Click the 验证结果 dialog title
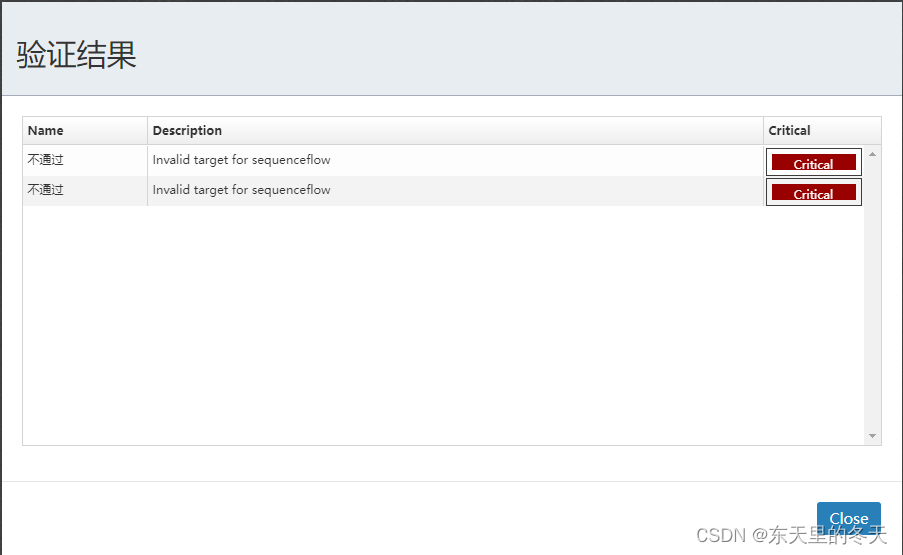The height and width of the screenshot is (555, 903). pyautogui.click(x=77, y=55)
